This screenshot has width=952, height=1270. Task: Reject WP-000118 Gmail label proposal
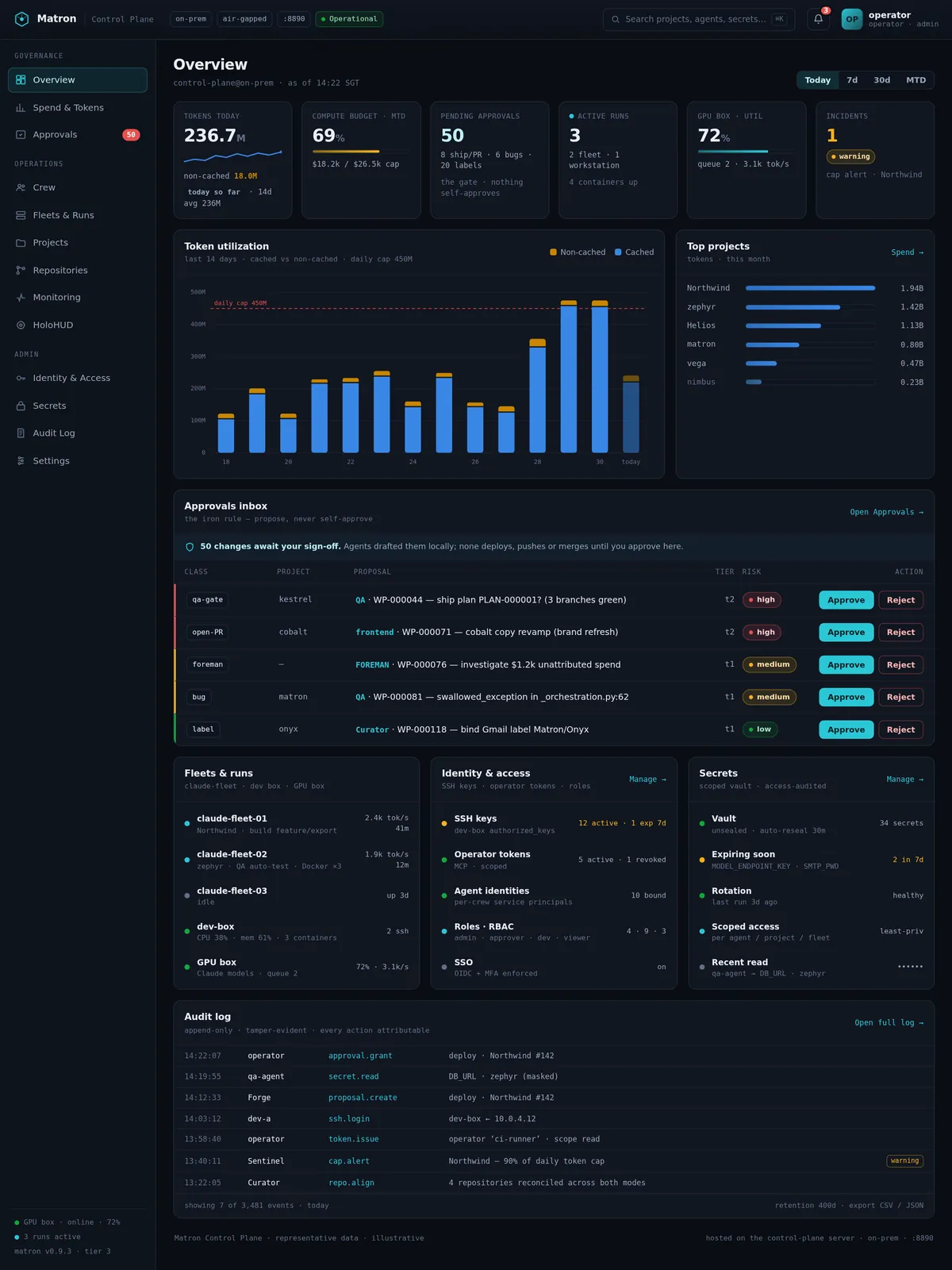tap(900, 729)
